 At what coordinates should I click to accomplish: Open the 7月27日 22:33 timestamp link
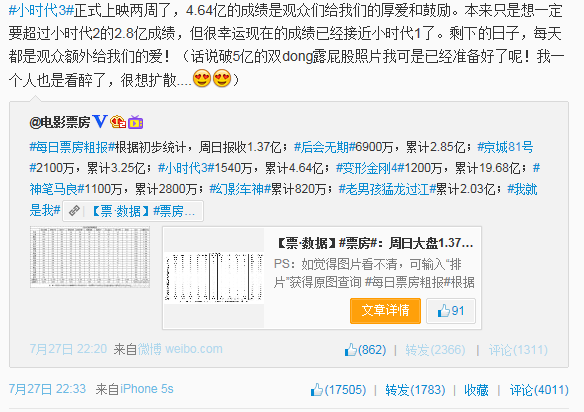[47, 389]
